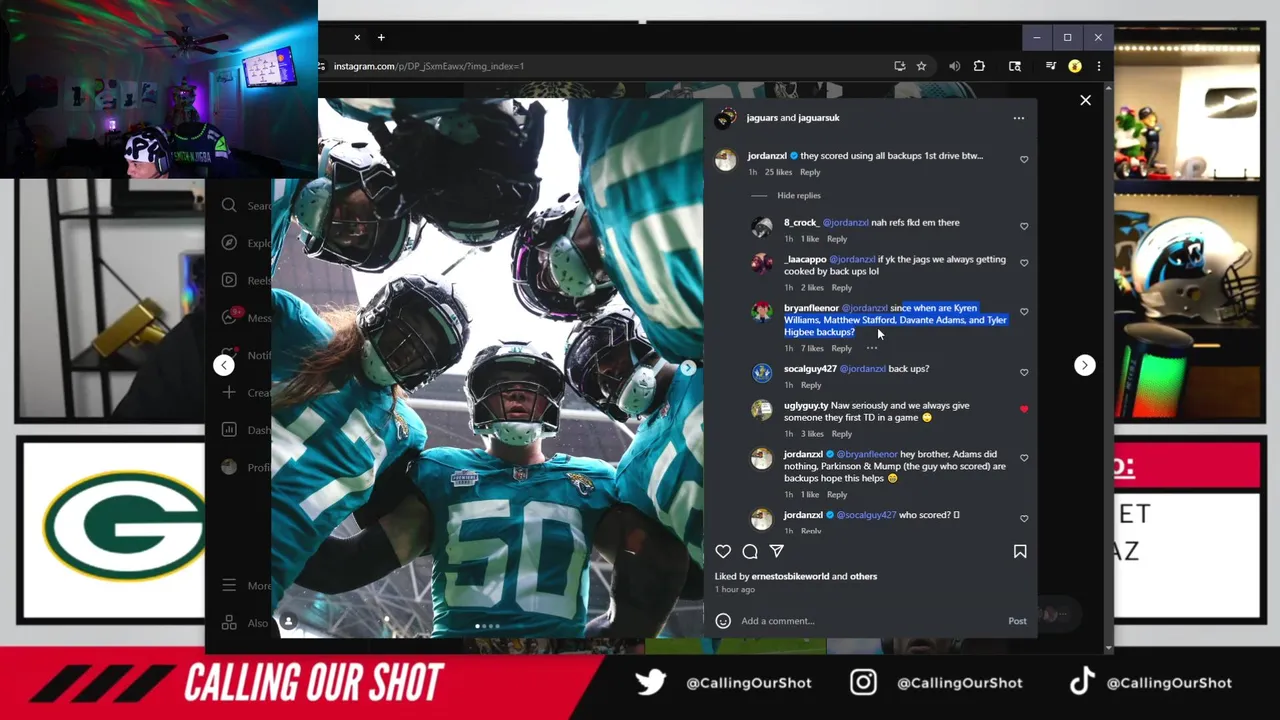This screenshot has height=720, width=1280.
Task: View 25 likes on jordanzxl's comment
Action: point(778,172)
